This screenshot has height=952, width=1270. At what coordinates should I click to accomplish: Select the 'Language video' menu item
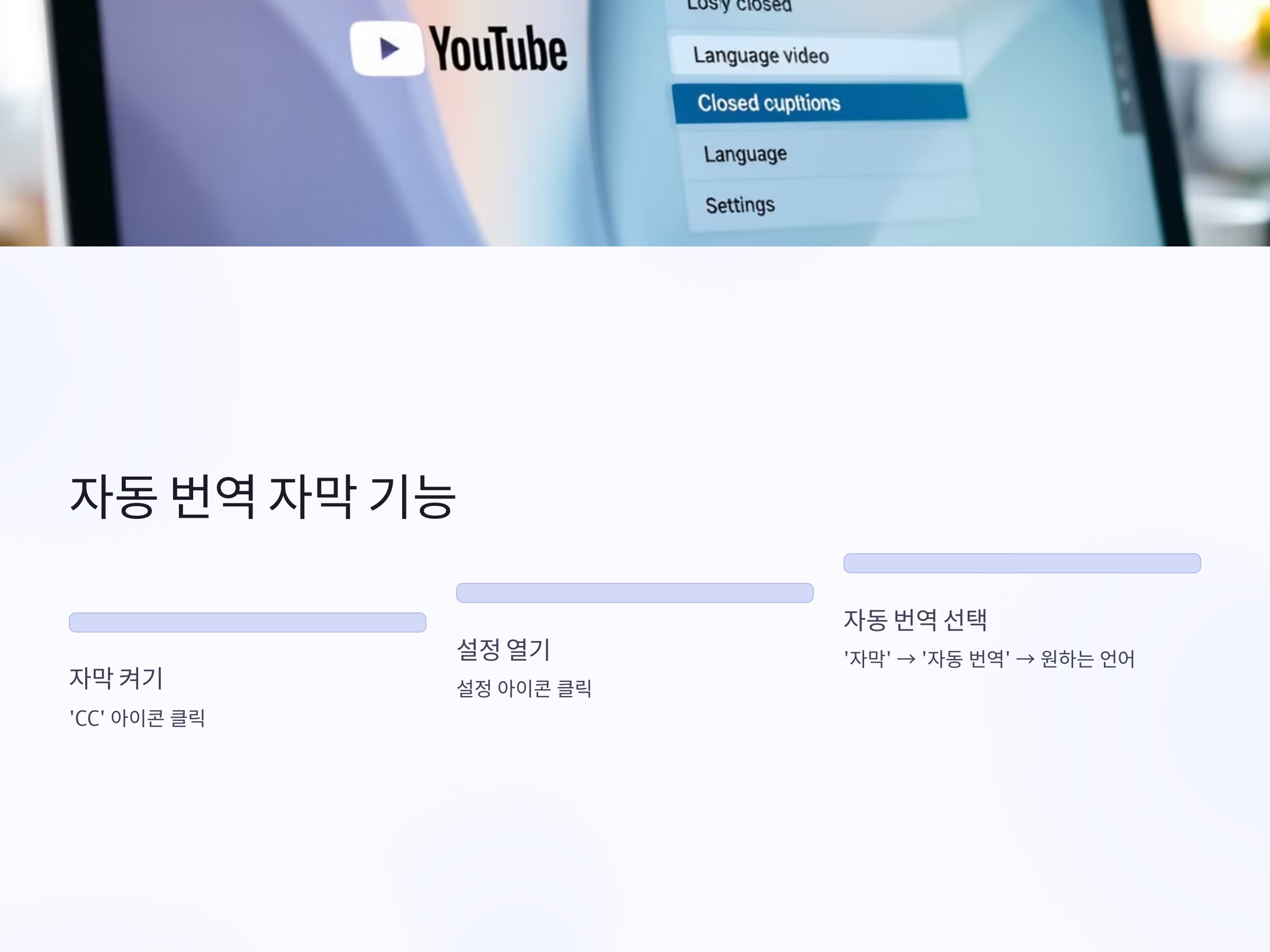761,56
